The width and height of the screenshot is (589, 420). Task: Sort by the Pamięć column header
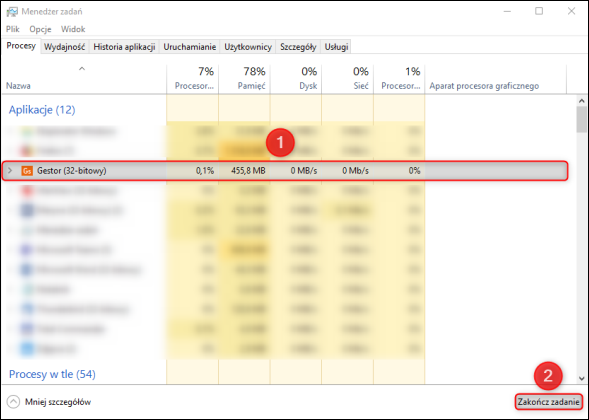click(x=244, y=79)
